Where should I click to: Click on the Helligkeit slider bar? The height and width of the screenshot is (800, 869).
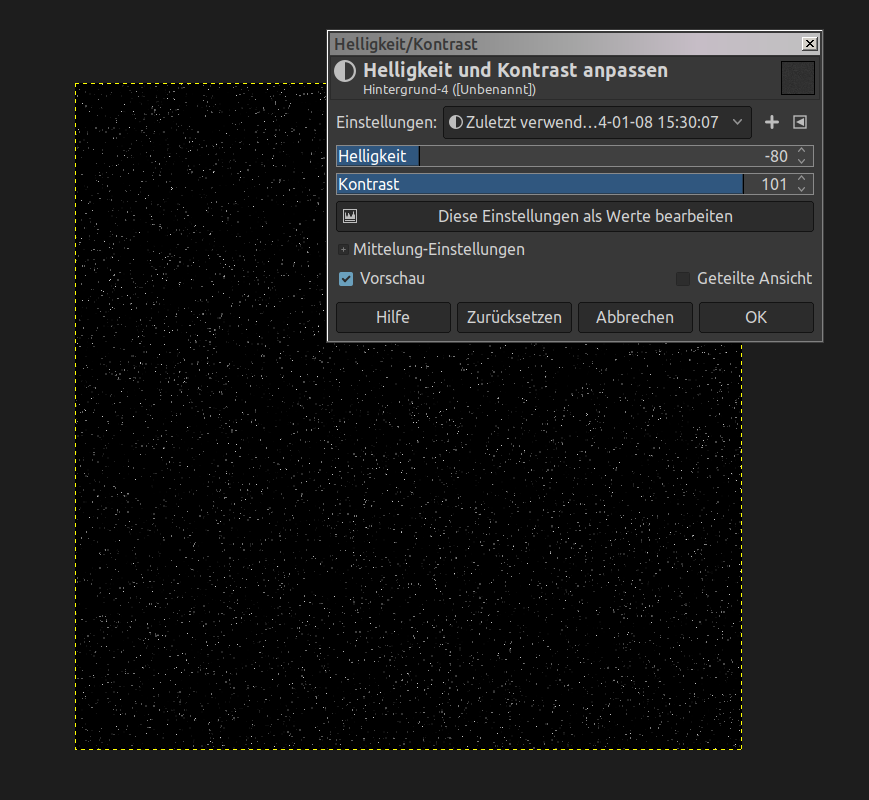pyautogui.click(x=575, y=156)
